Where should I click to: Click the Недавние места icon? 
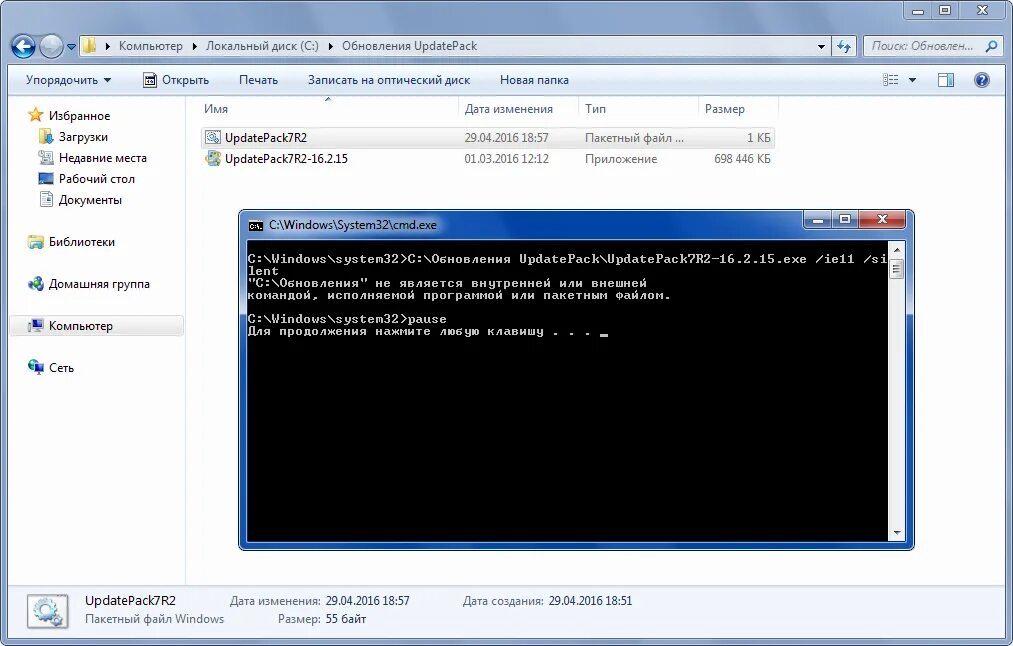(45, 158)
